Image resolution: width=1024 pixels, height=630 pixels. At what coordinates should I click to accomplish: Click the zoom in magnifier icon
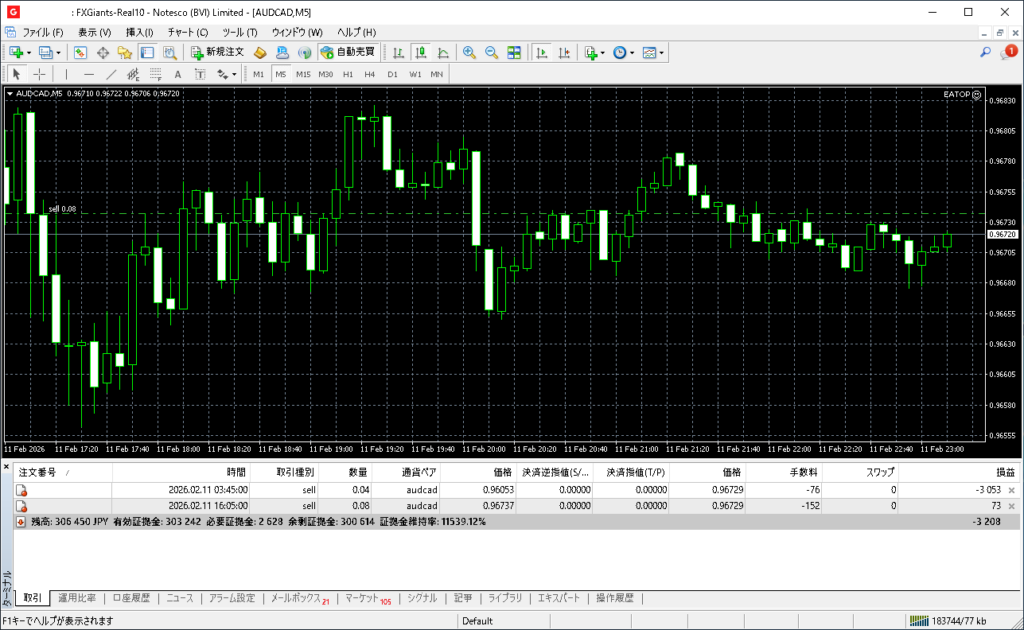pos(468,52)
